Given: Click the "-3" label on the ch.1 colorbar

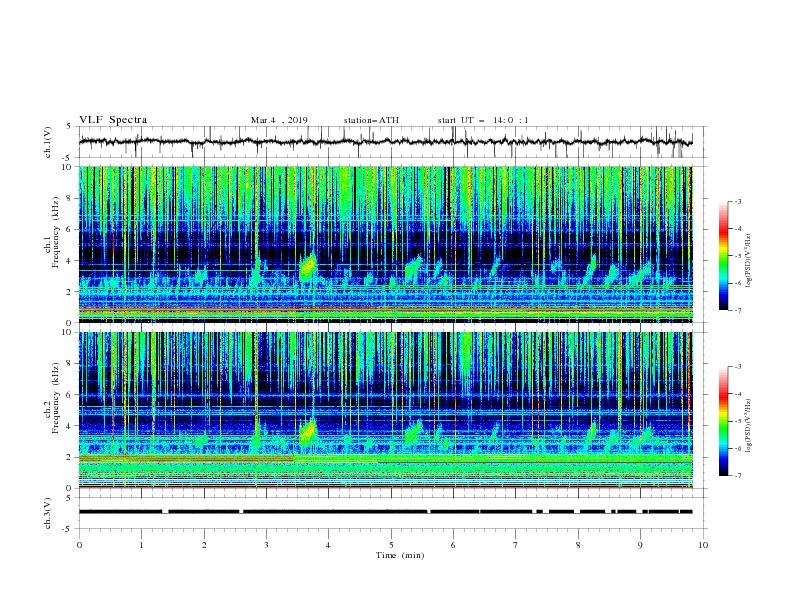Looking at the screenshot, I should point(737,201).
